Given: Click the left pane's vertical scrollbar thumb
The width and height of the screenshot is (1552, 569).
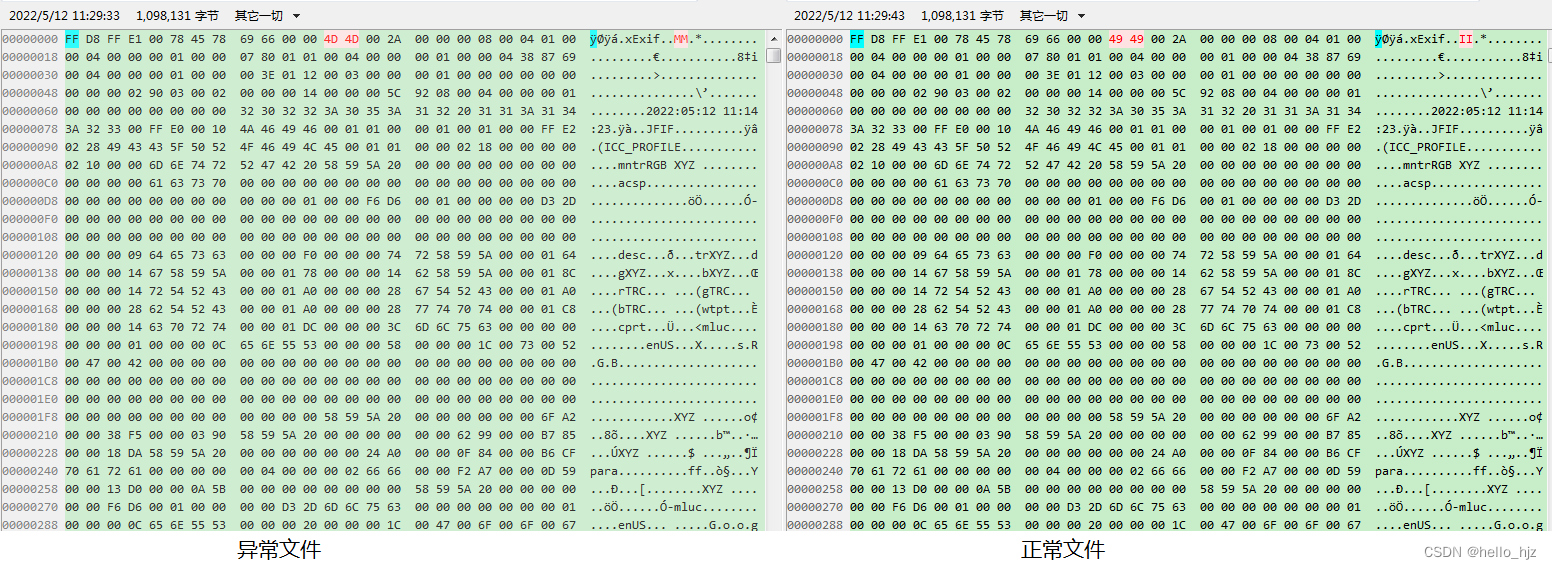Looking at the screenshot, I should (x=773, y=56).
